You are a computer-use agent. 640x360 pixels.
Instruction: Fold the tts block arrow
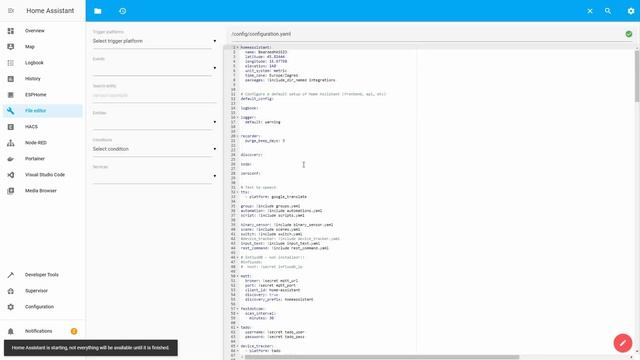click(x=238, y=192)
